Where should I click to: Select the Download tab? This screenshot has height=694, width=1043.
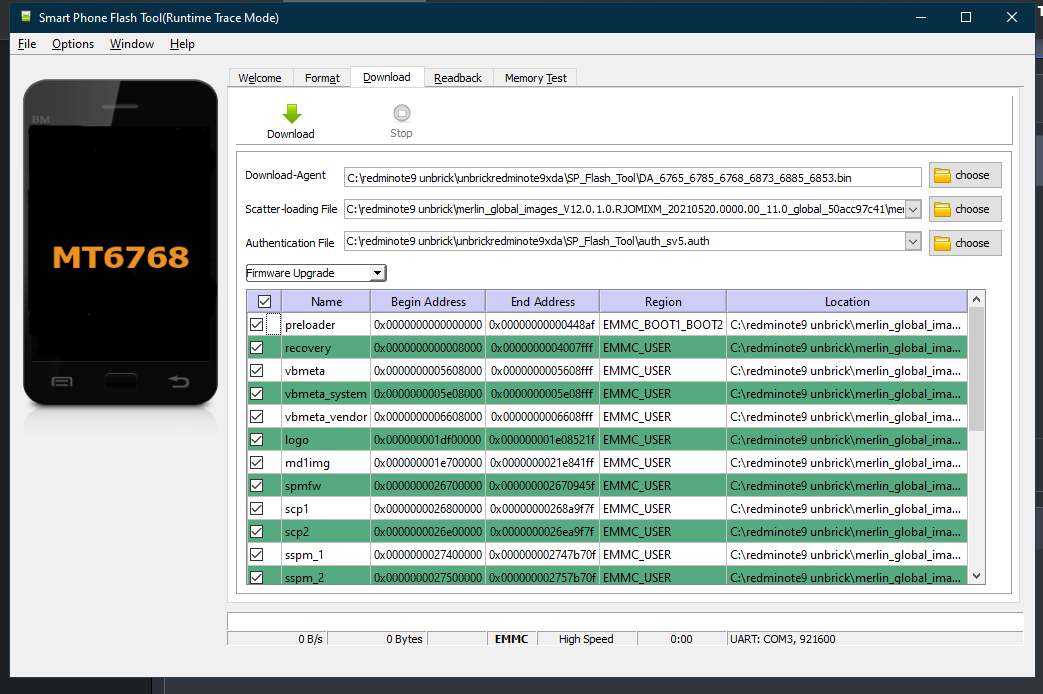386,77
